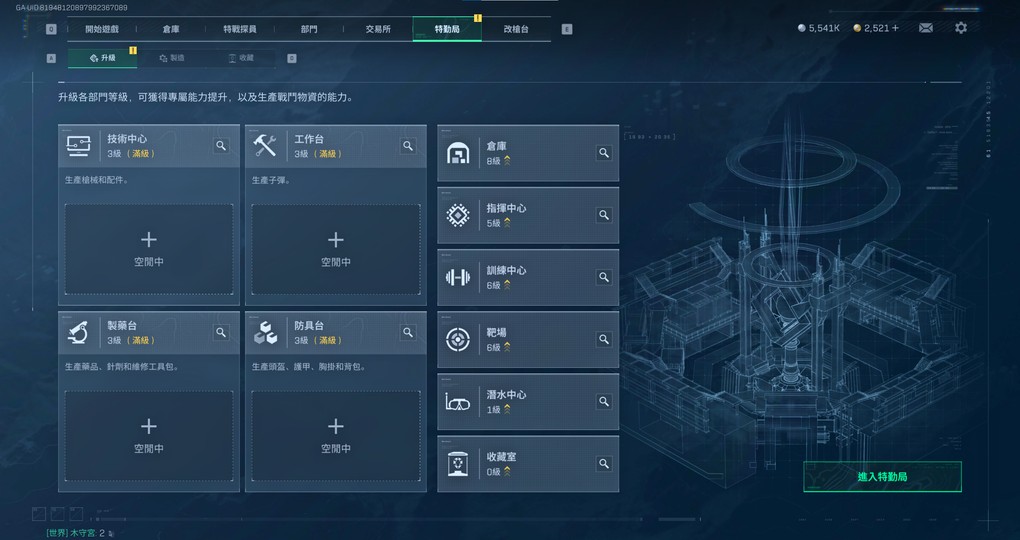Switch to the 交易所 top tab
Viewport: 1020px width, 540px height.
(x=378, y=29)
